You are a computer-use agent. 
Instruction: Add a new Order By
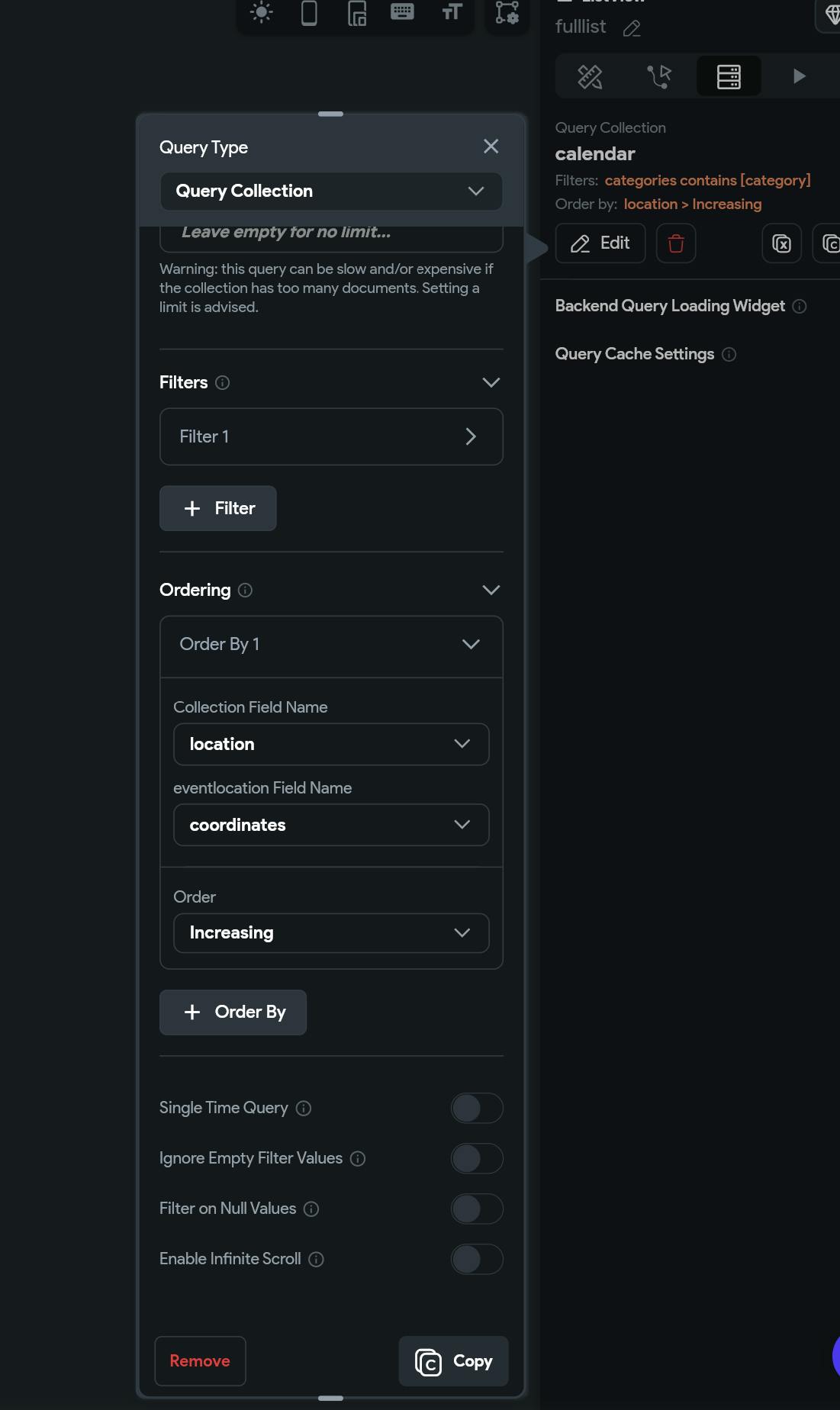233,1012
